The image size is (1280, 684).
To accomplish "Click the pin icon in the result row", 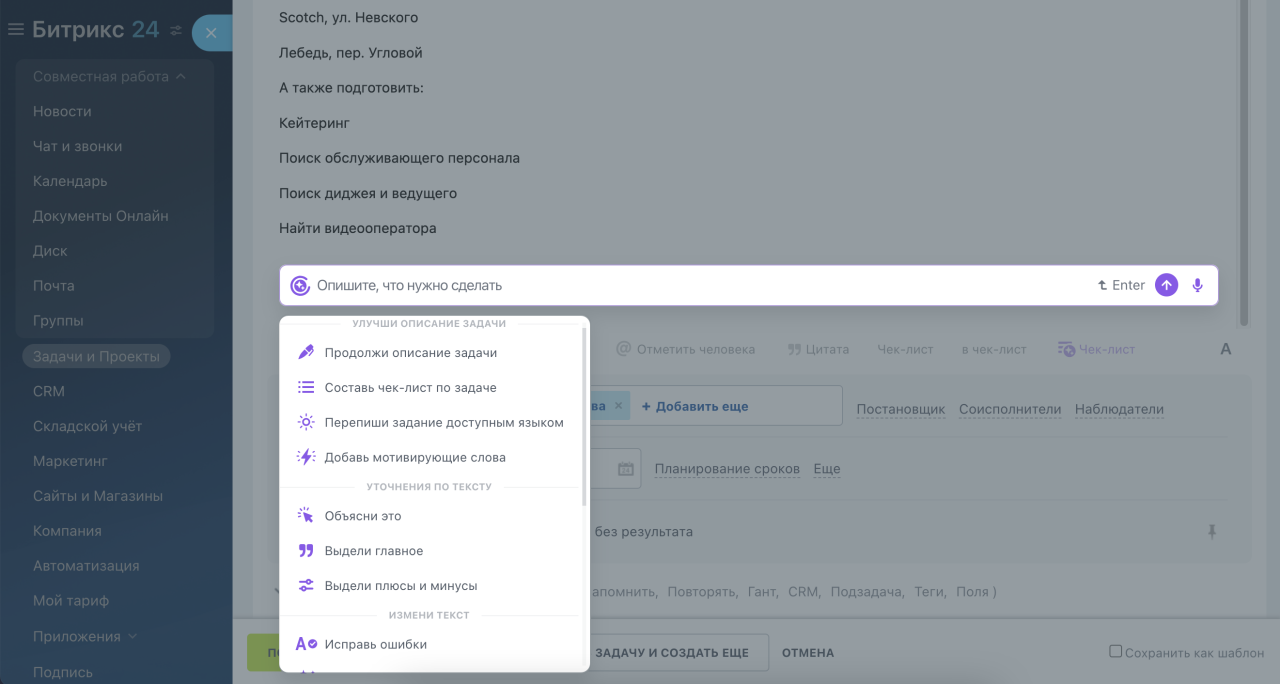I will 1212,532.
